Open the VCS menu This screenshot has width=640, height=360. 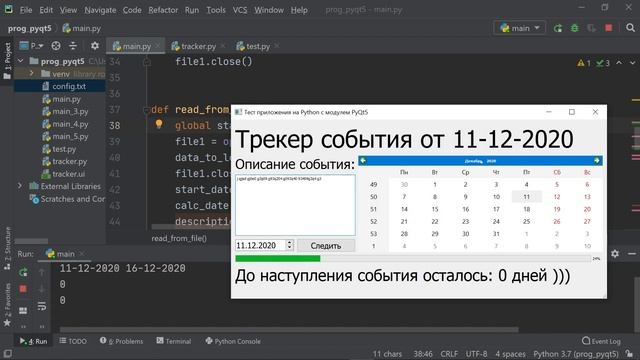tap(240, 10)
